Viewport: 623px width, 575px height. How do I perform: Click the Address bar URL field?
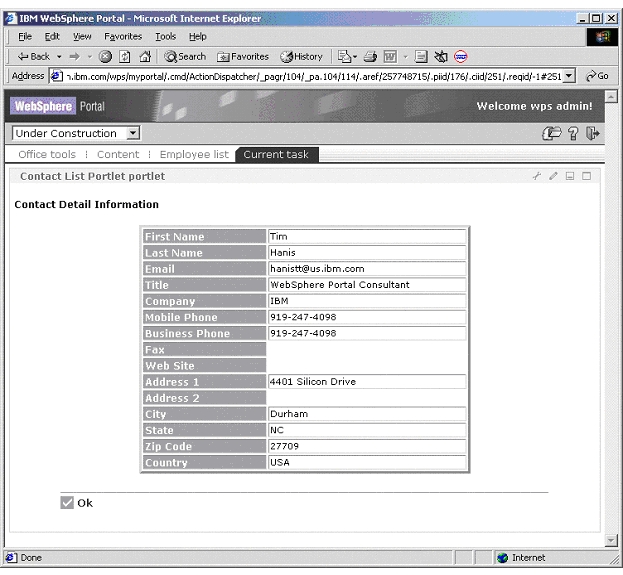pyautogui.click(x=313, y=76)
